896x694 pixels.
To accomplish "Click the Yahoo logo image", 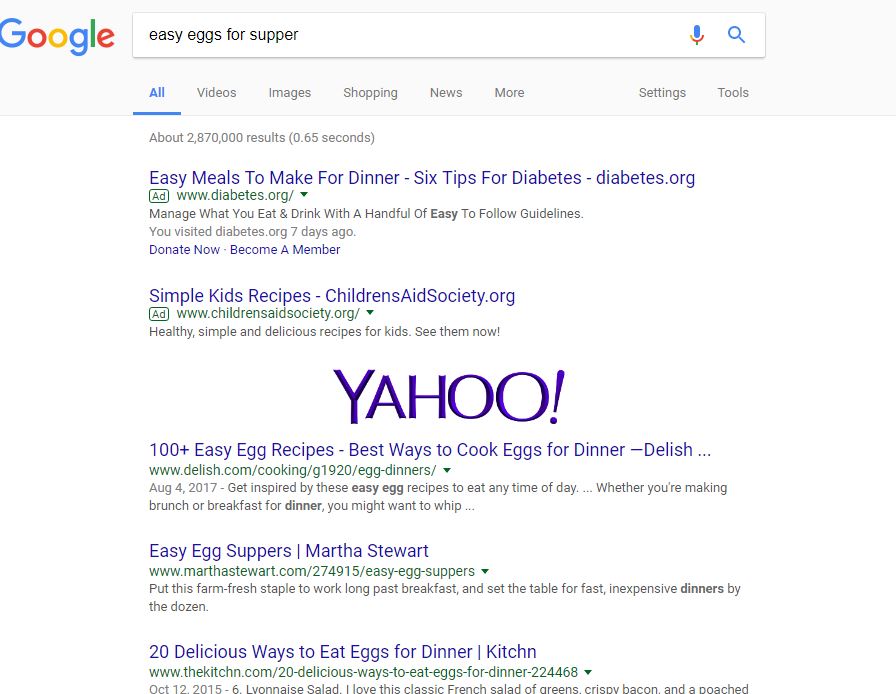I will pyautogui.click(x=449, y=396).
